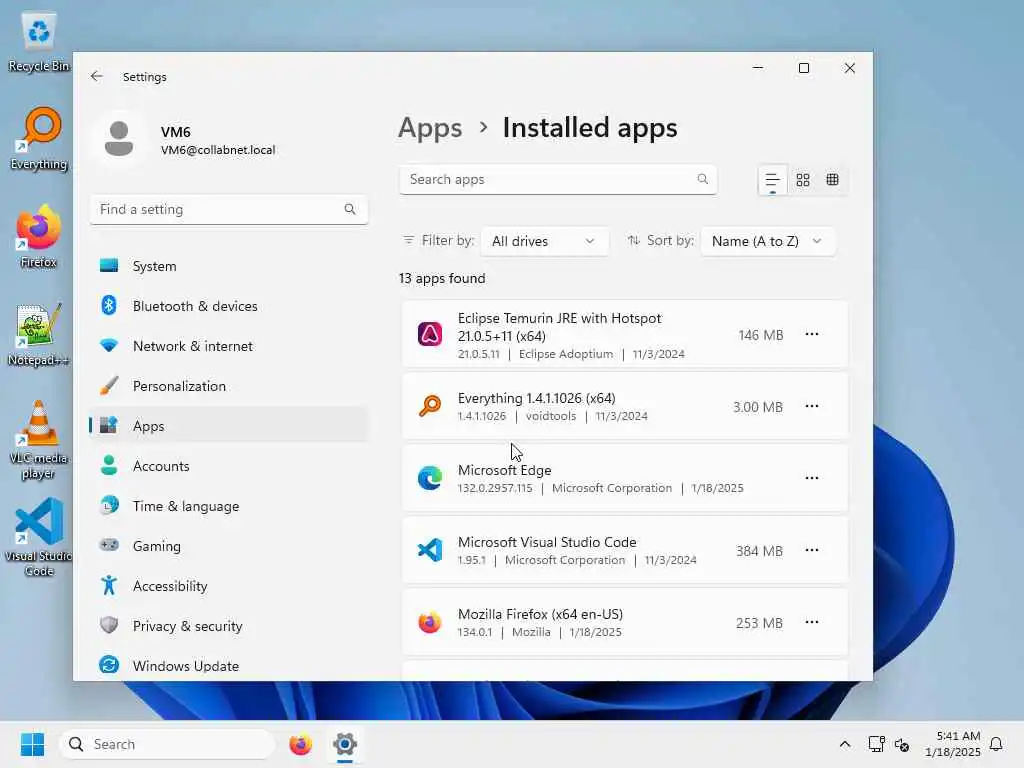Go back using the Settings back arrow

pyautogui.click(x=97, y=76)
